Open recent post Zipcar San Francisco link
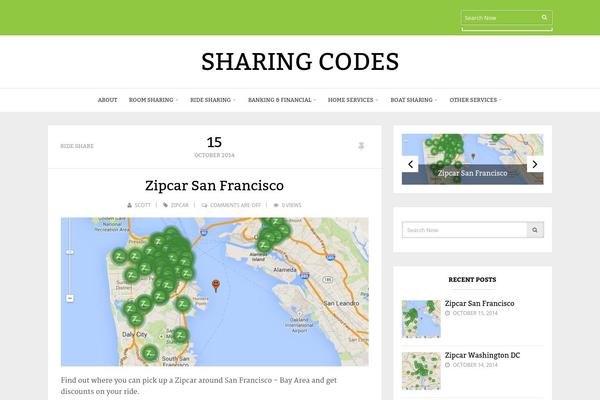Image resolution: width=600 pixels, height=400 pixels. pos(479,303)
